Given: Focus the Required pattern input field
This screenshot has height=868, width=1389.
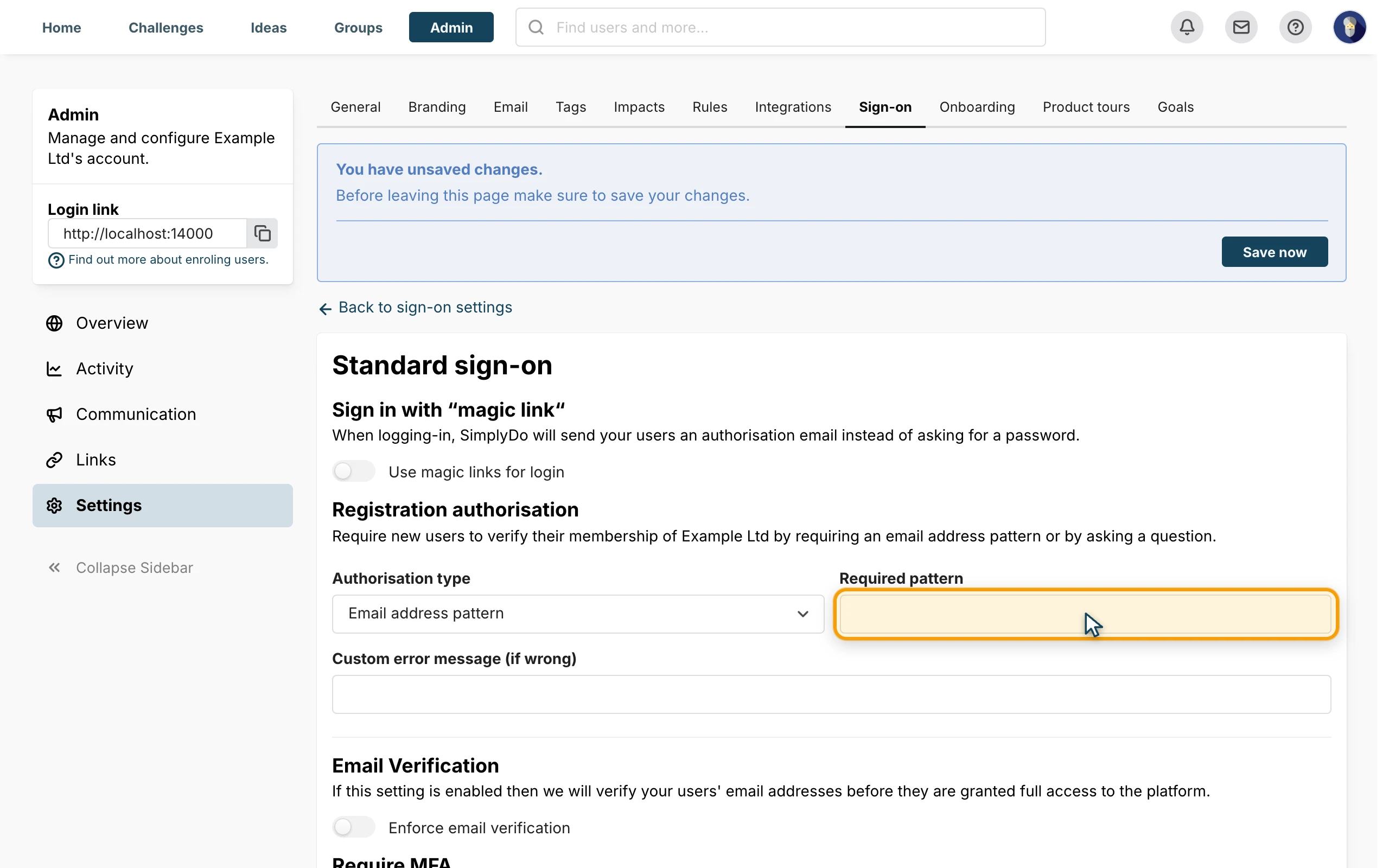Looking at the screenshot, I should pos(1085,614).
